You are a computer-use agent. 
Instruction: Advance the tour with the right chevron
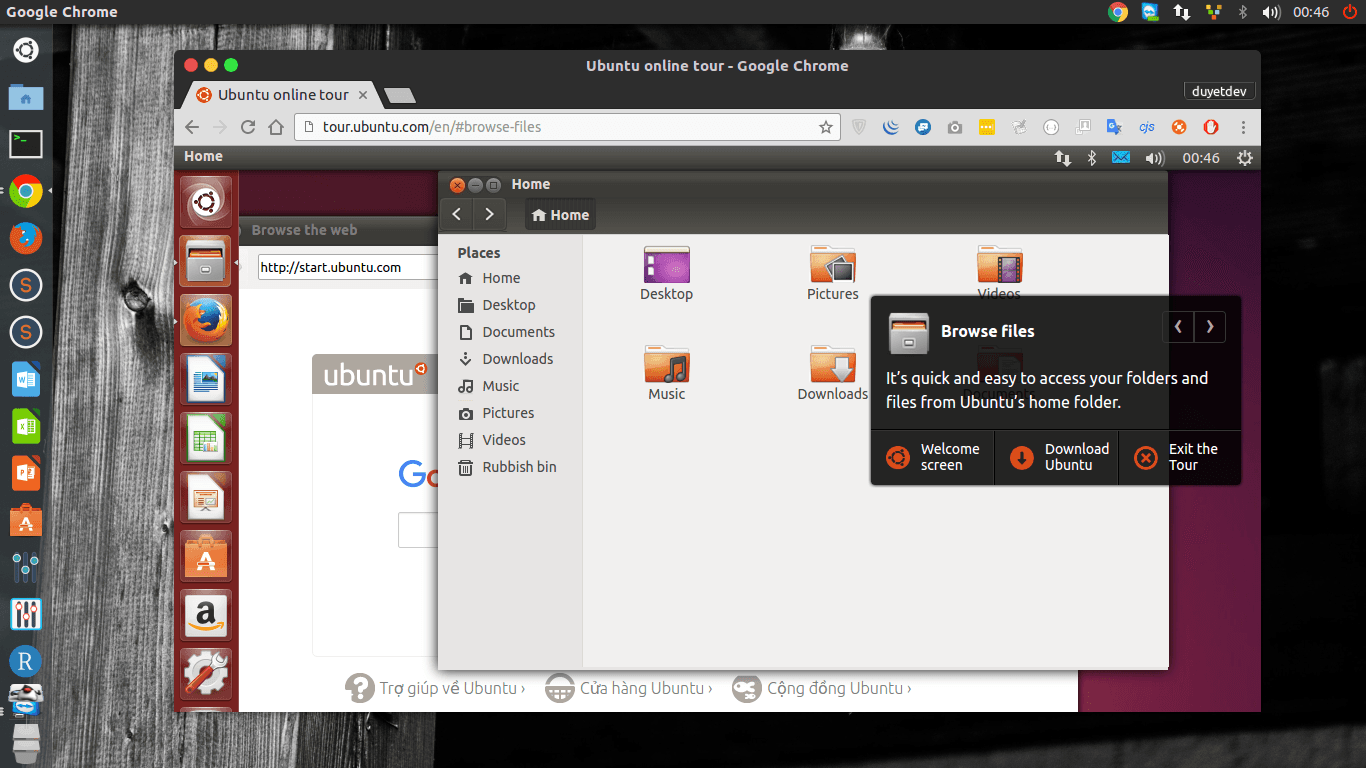[x=1209, y=327]
